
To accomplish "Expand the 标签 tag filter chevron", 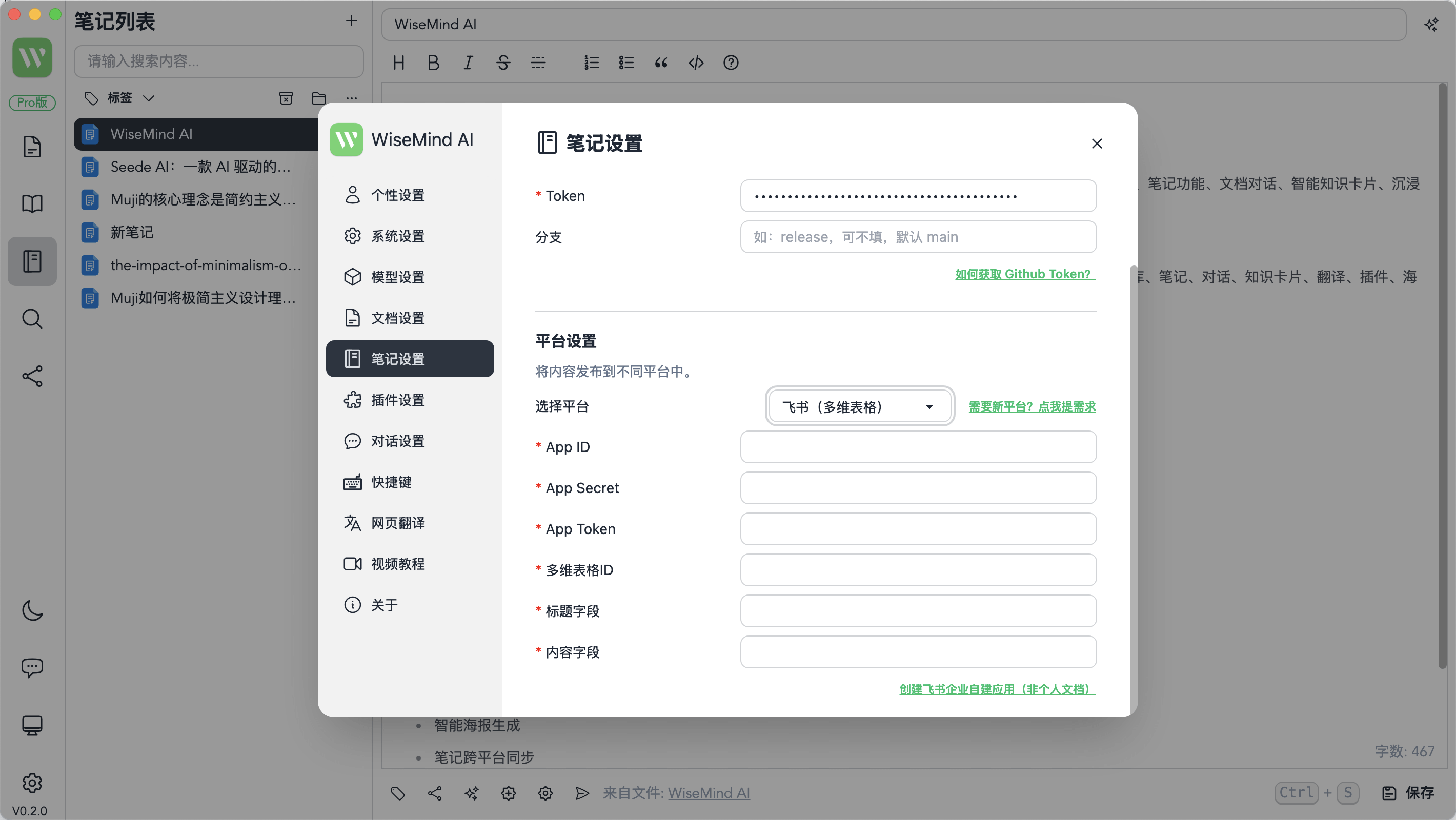I will (149, 98).
